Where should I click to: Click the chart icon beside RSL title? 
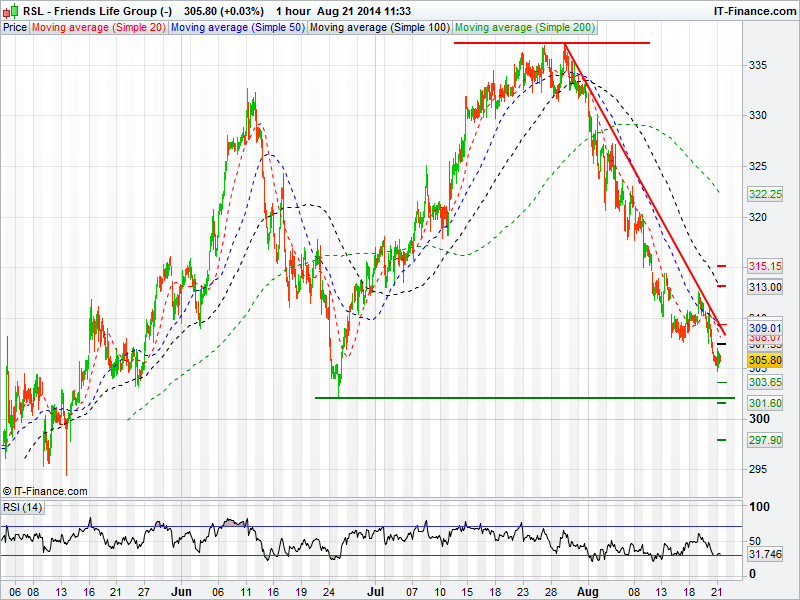10,10
